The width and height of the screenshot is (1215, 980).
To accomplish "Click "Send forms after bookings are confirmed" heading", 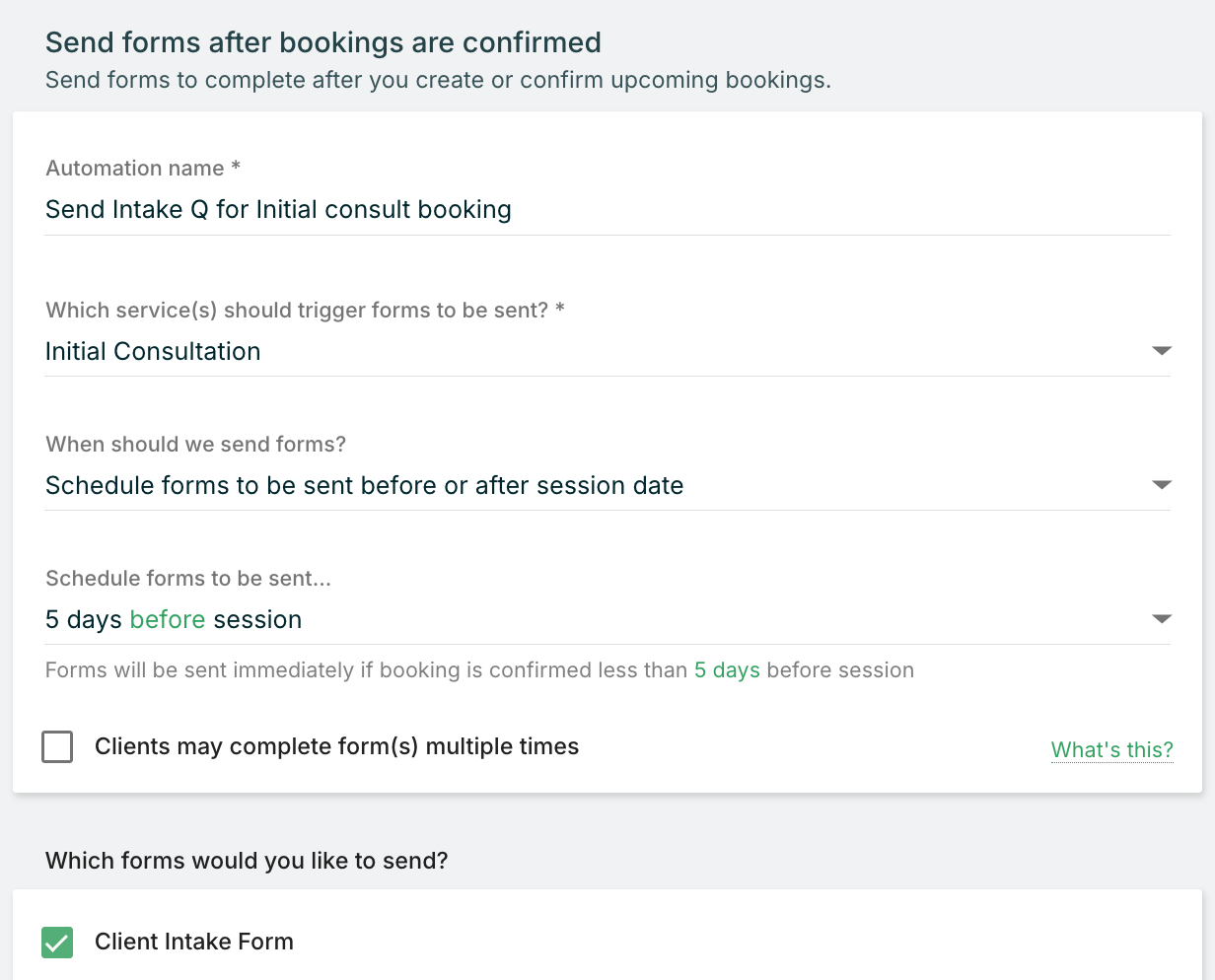I will (x=322, y=43).
